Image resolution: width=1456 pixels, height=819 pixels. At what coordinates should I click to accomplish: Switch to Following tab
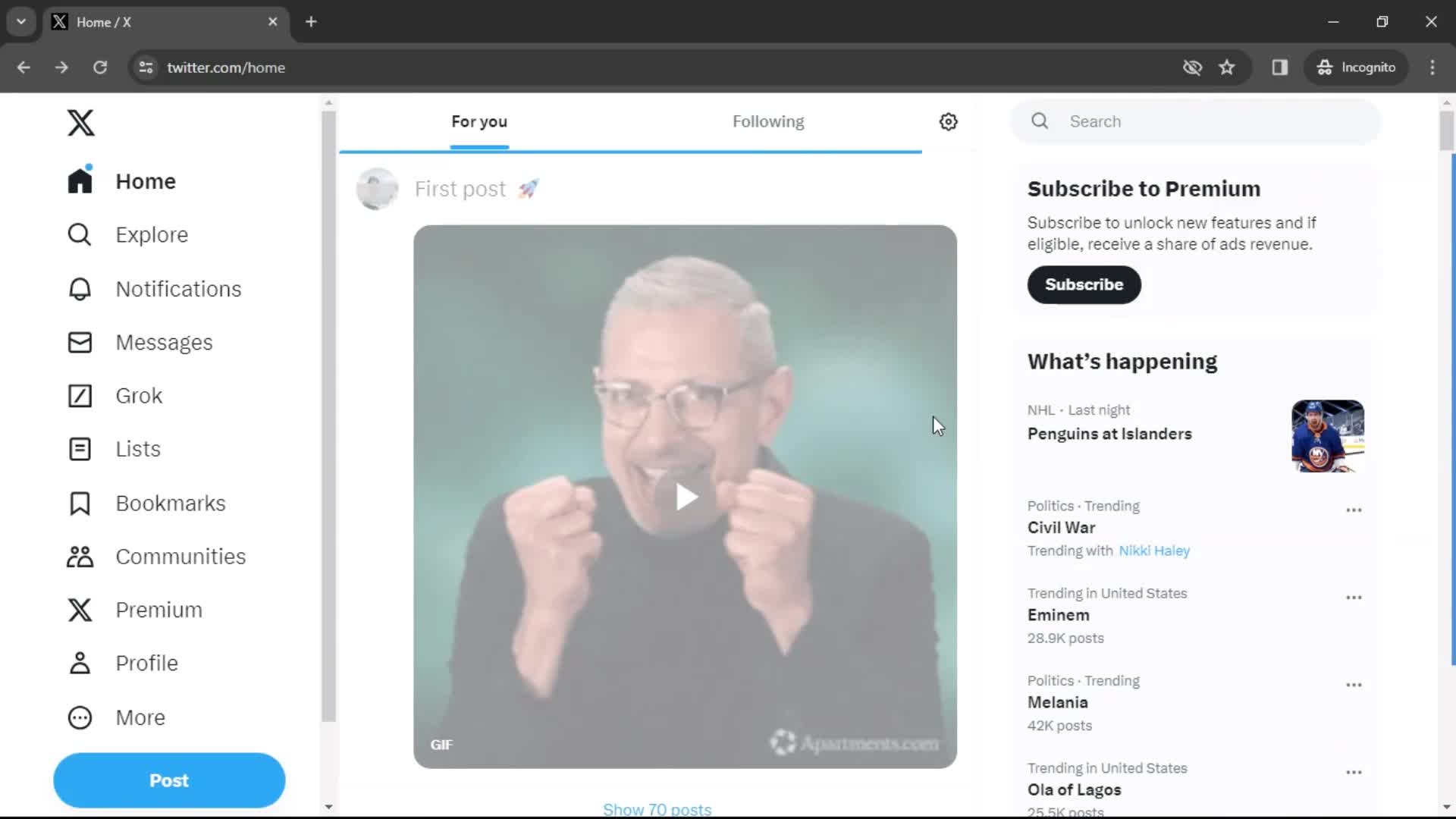(x=768, y=121)
